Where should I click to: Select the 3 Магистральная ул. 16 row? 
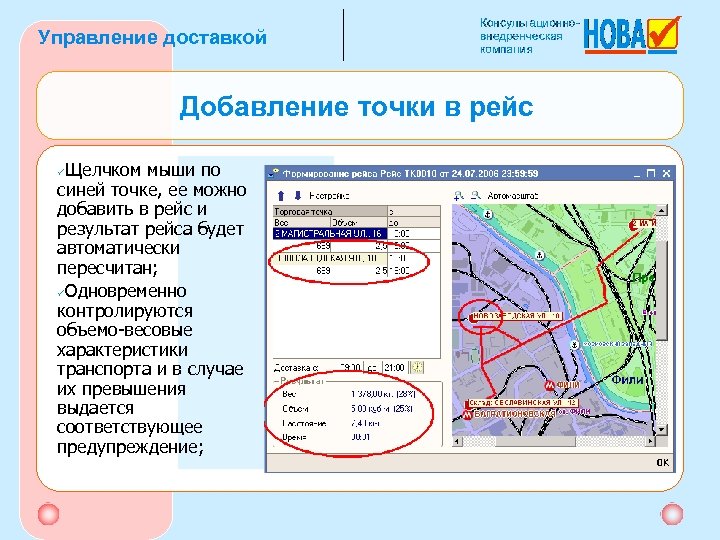330,234
